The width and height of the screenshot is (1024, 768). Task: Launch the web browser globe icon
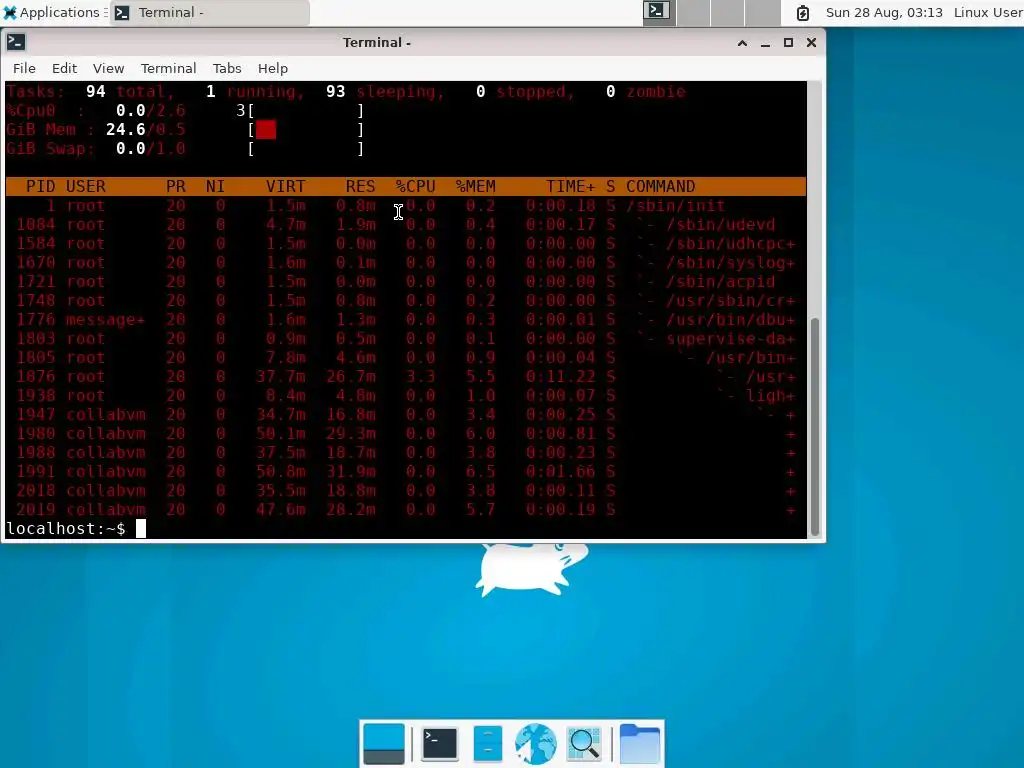click(x=536, y=744)
